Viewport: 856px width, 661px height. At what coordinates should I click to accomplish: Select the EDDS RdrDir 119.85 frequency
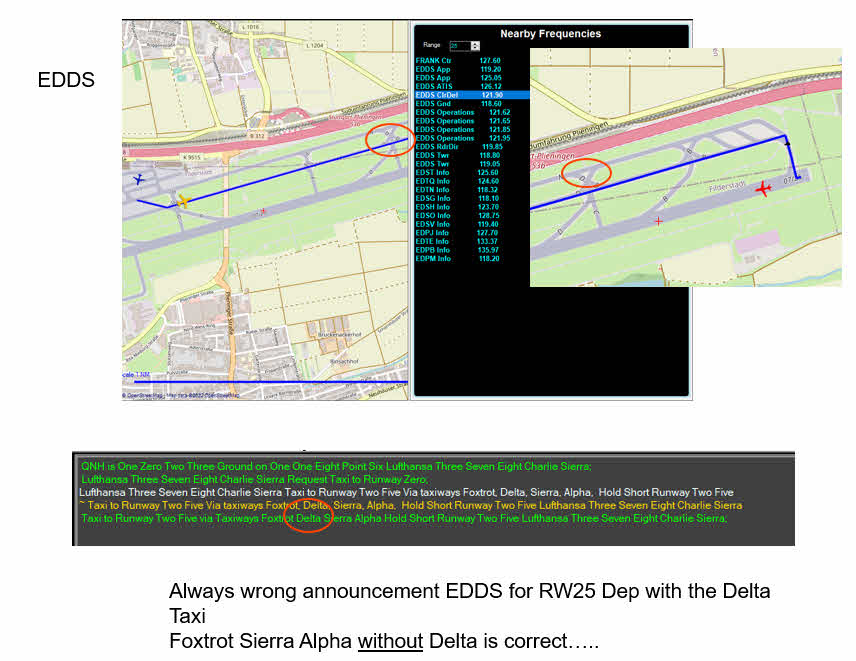(459, 147)
